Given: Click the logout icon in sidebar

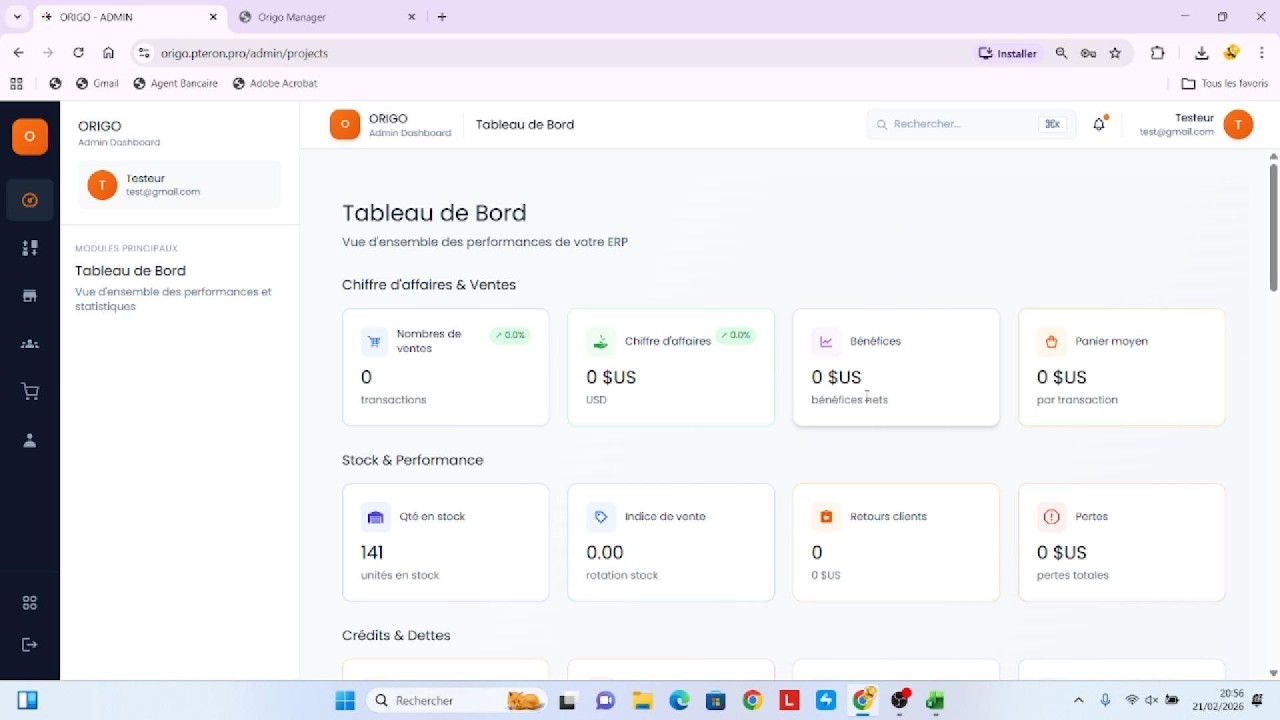Looking at the screenshot, I should pos(30,645).
